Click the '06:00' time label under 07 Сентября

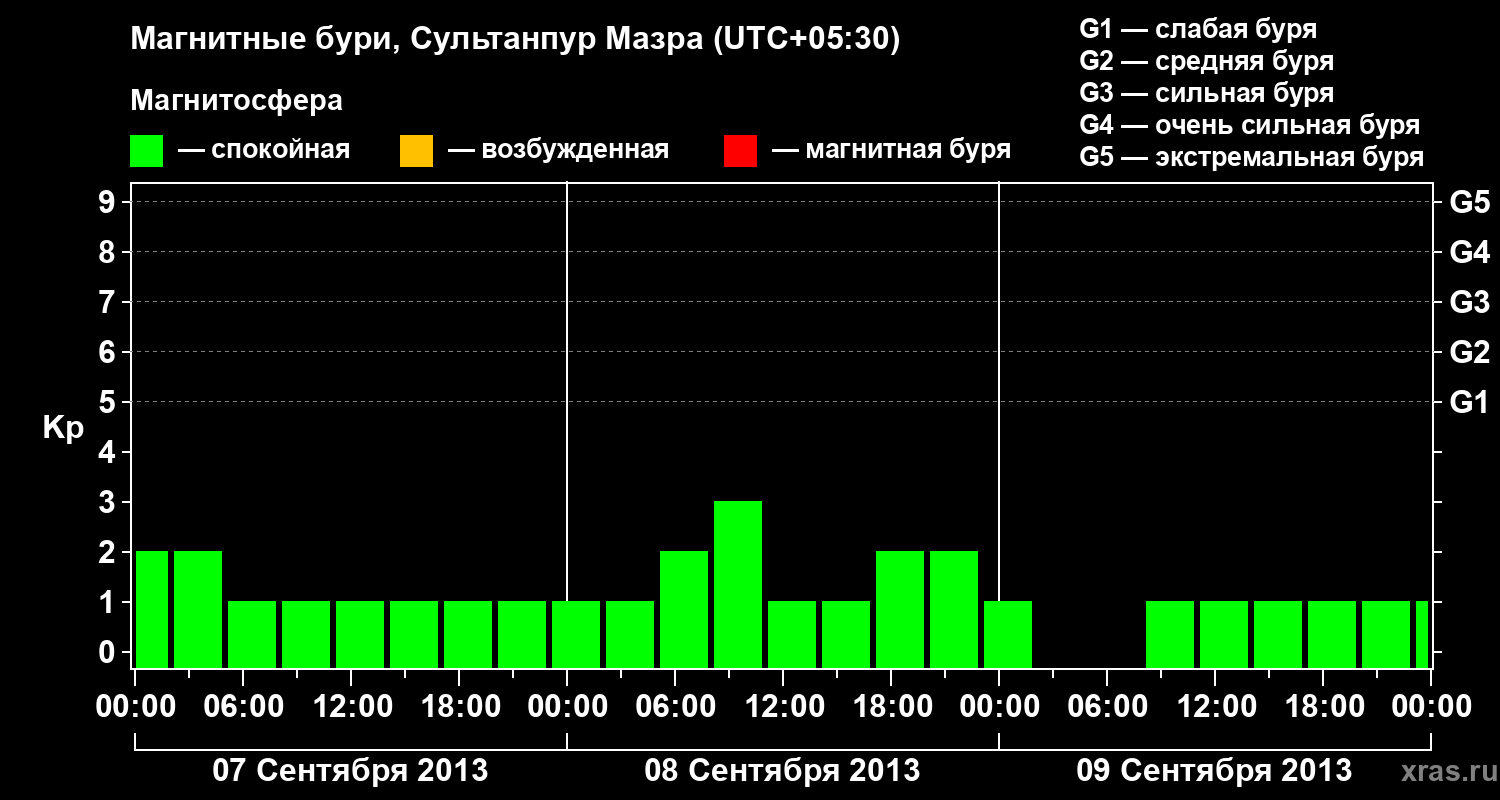pyautogui.click(x=243, y=706)
